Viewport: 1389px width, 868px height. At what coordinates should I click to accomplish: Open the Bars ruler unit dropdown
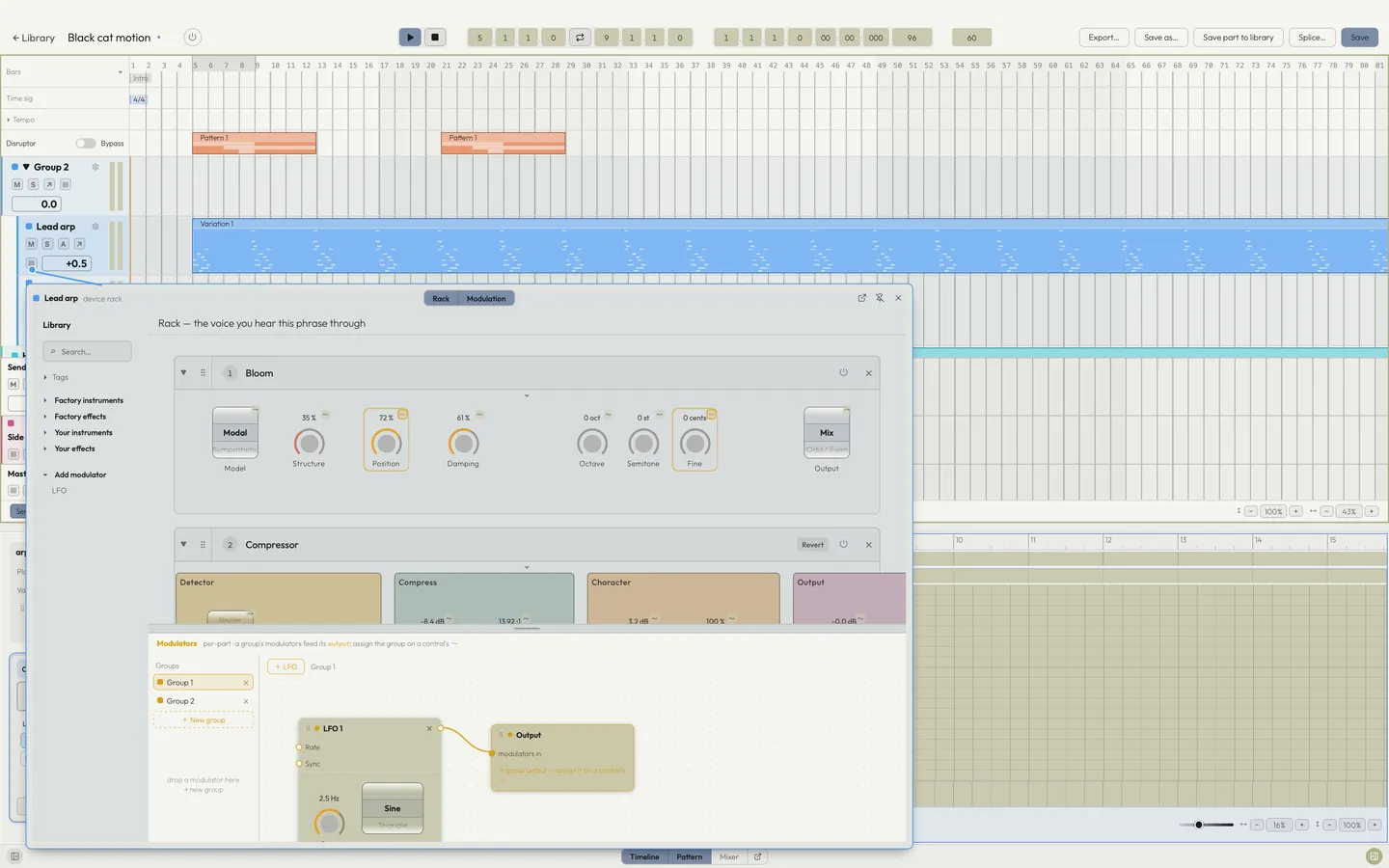click(65, 71)
